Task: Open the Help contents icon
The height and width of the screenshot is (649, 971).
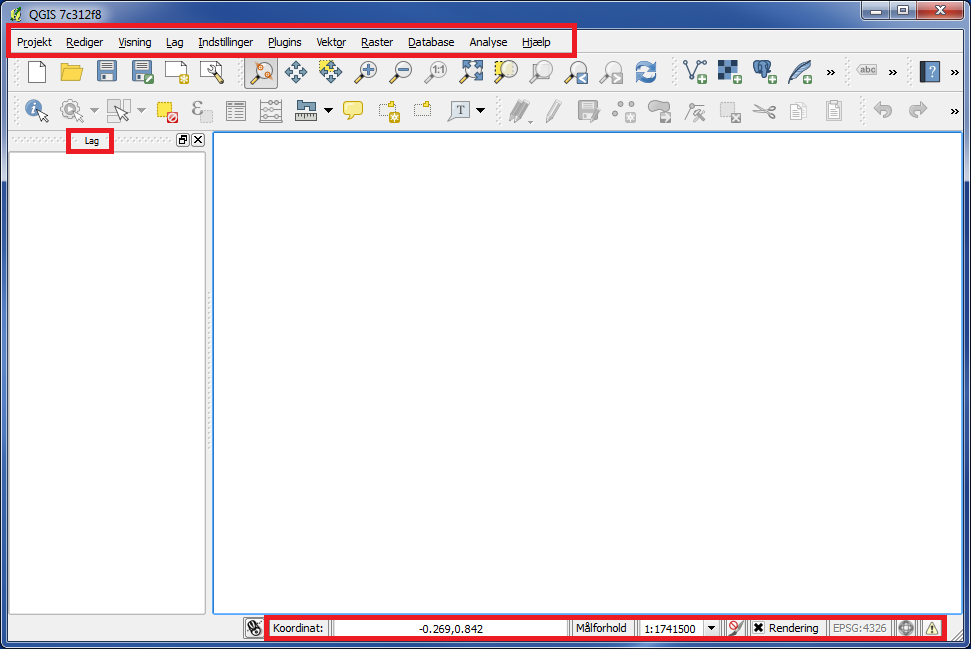Action: coord(930,72)
